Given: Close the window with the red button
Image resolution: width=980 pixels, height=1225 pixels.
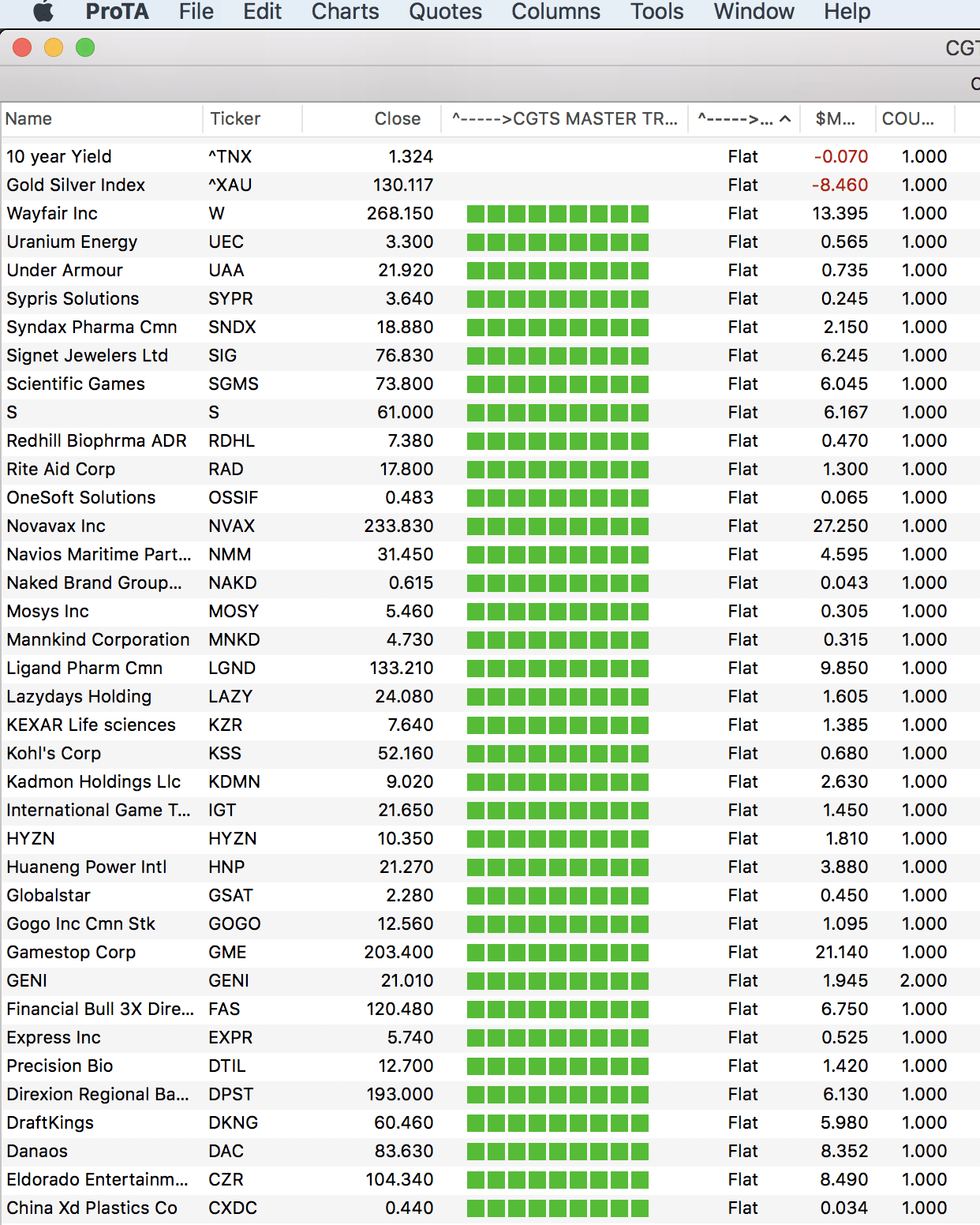Looking at the screenshot, I should click(x=22, y=48).
